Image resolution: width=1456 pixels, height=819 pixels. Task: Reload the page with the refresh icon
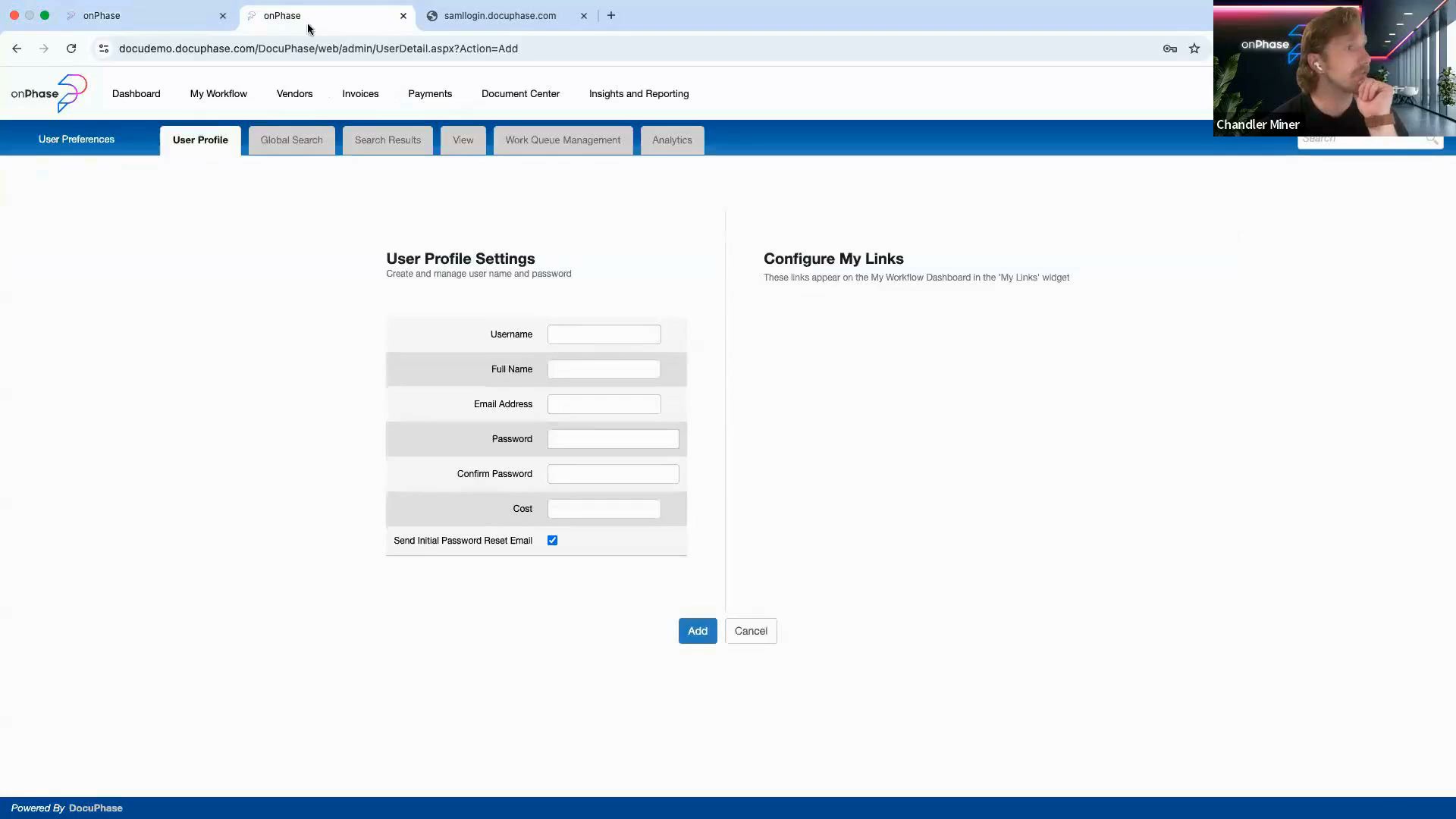(71, 49)
